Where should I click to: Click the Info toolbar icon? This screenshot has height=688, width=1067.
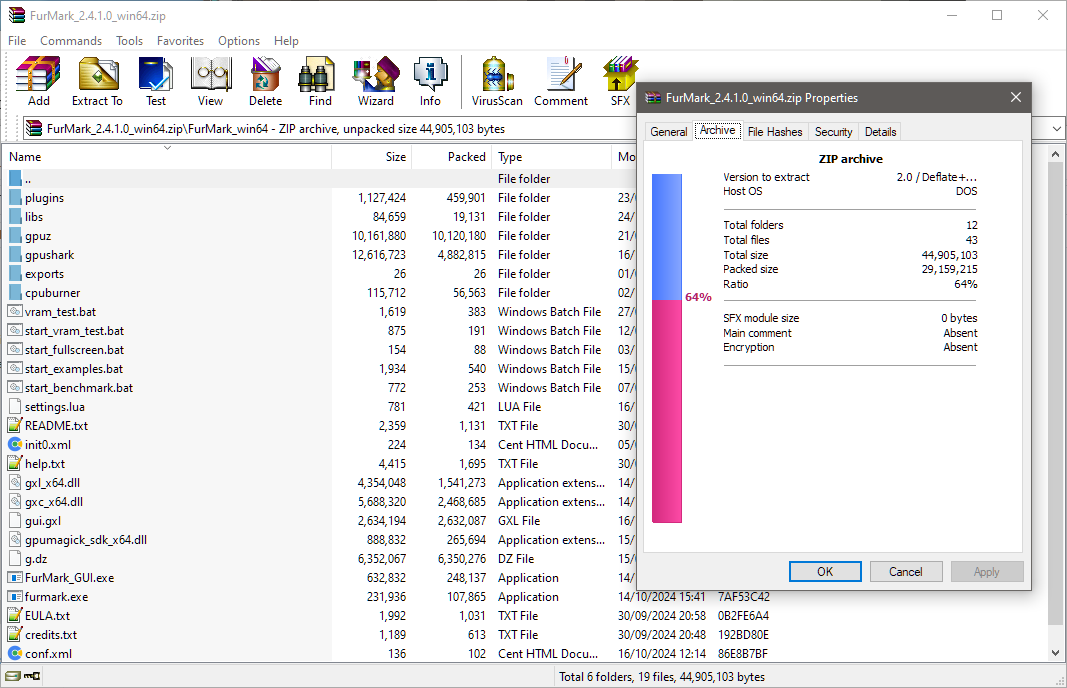pos(430,82)
